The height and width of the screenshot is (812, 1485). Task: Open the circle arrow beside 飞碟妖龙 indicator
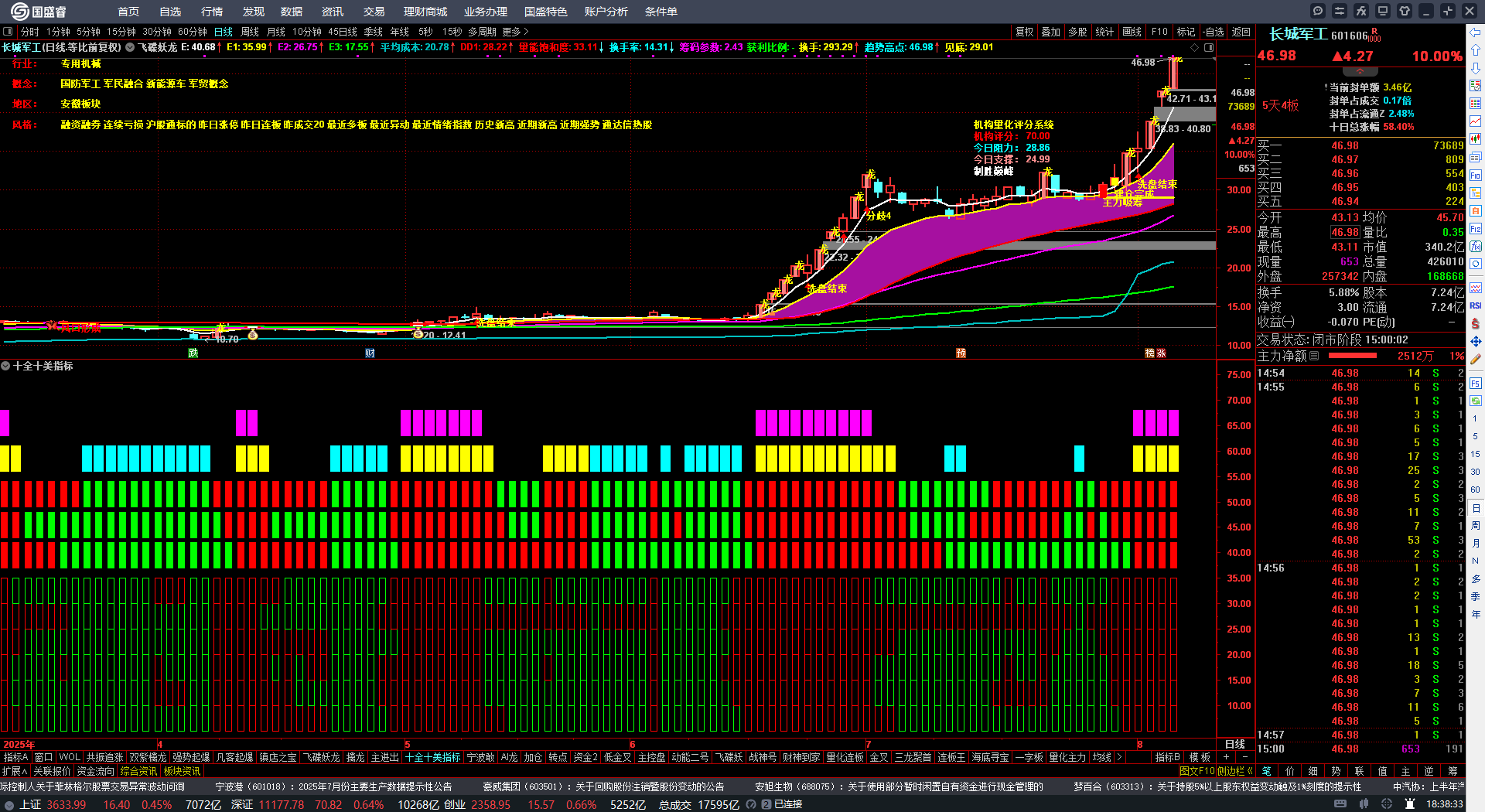pos(130,47)
